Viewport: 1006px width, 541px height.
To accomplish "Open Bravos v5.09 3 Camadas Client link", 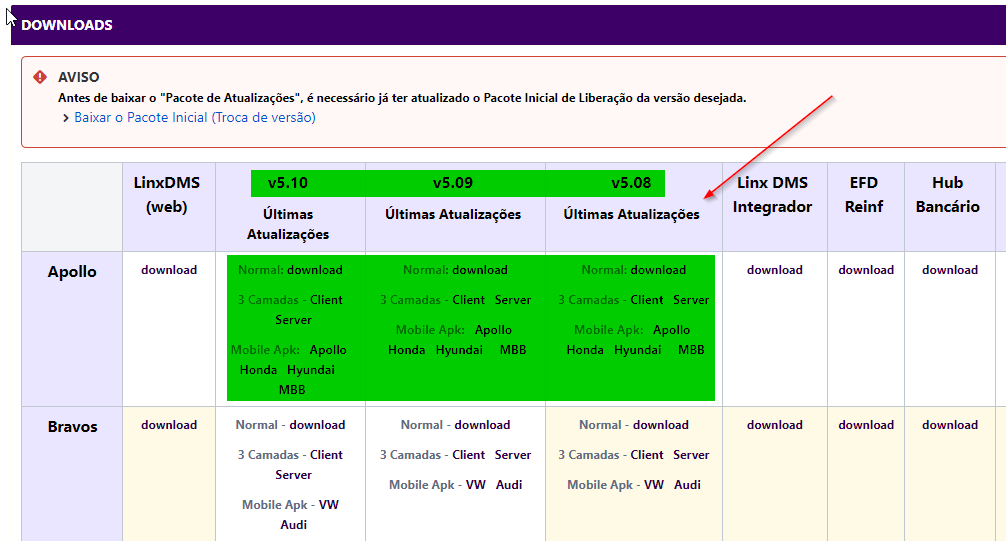I will coord(469,455).
